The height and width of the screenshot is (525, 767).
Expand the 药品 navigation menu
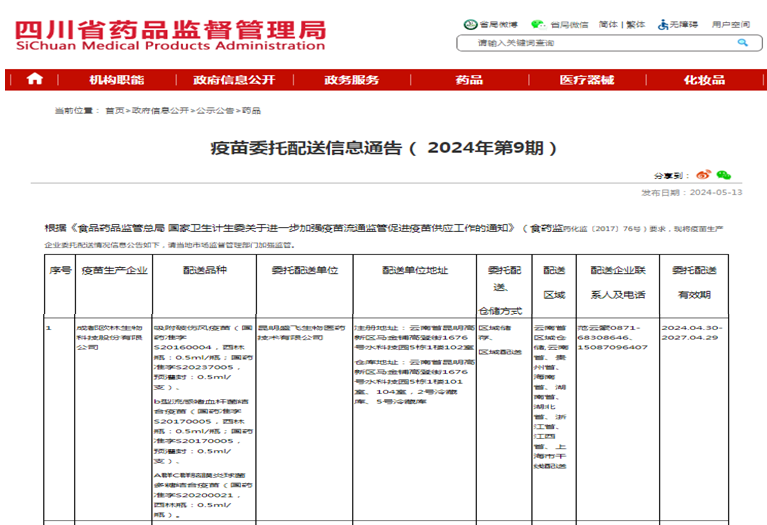[469, 80]
